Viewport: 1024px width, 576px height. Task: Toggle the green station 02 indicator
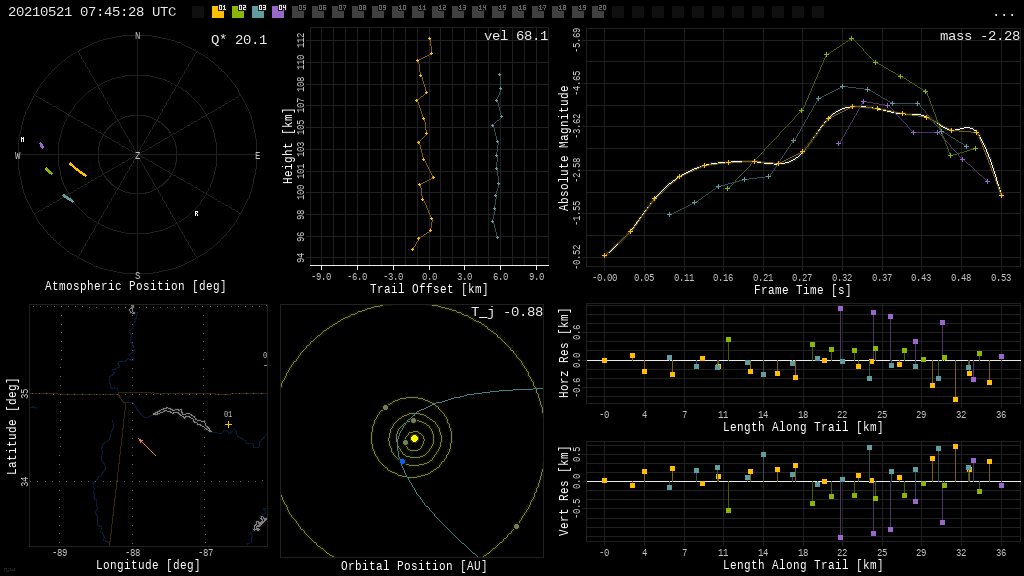point(238,12)
